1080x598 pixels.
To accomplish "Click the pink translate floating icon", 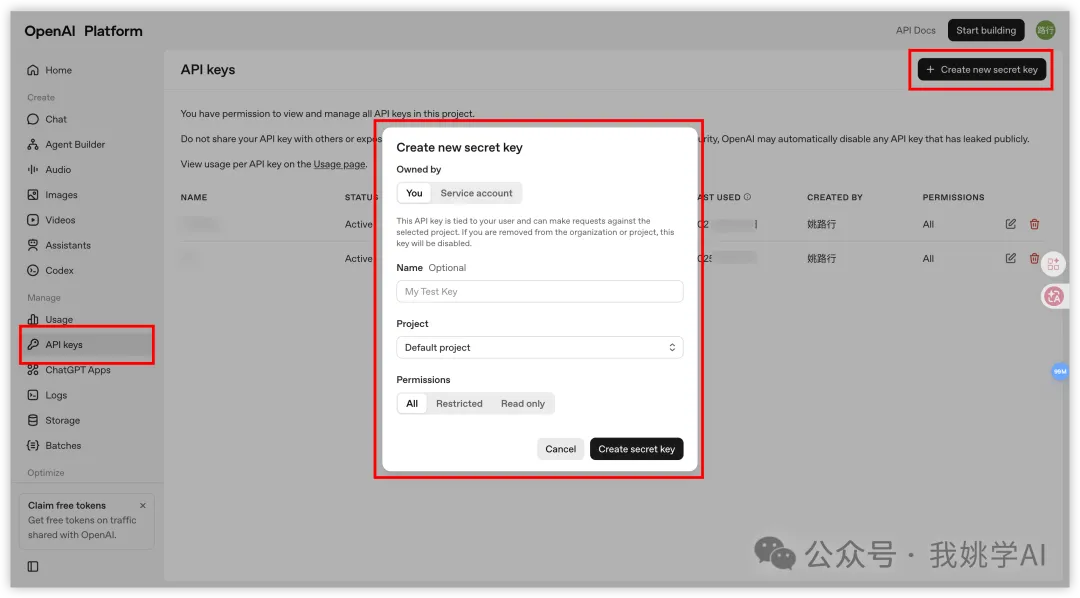I will (x=1053, y=296).
